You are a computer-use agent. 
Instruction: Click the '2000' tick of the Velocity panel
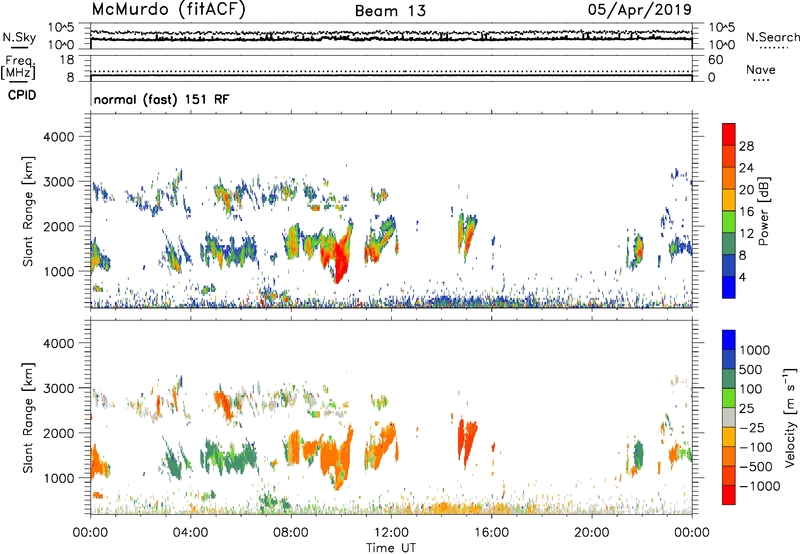pos(58,433)
